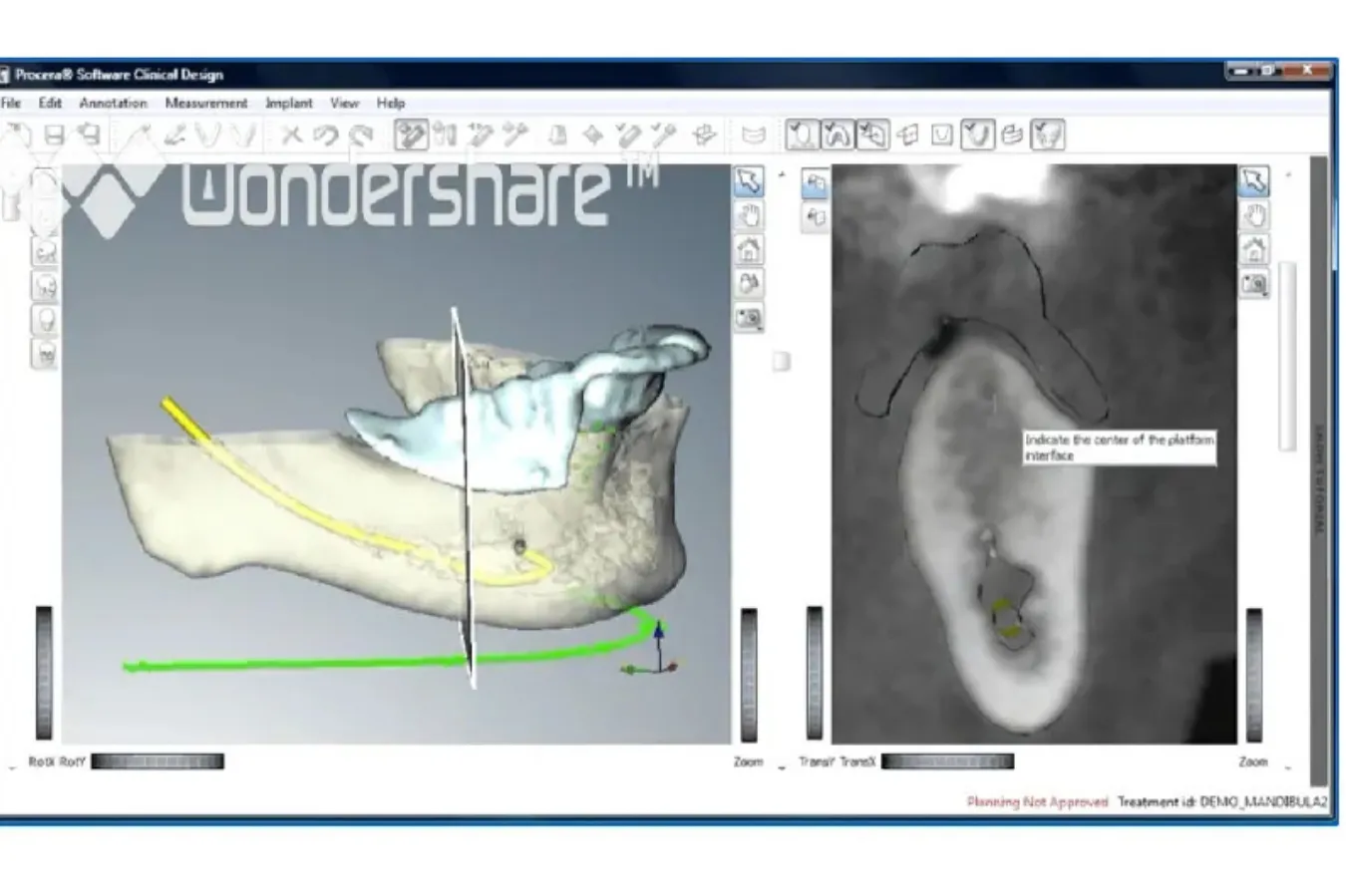Click the 'Planning Not Approved' status text
The height and width of the screenshot is (896, 1346).
(1037, 801)
